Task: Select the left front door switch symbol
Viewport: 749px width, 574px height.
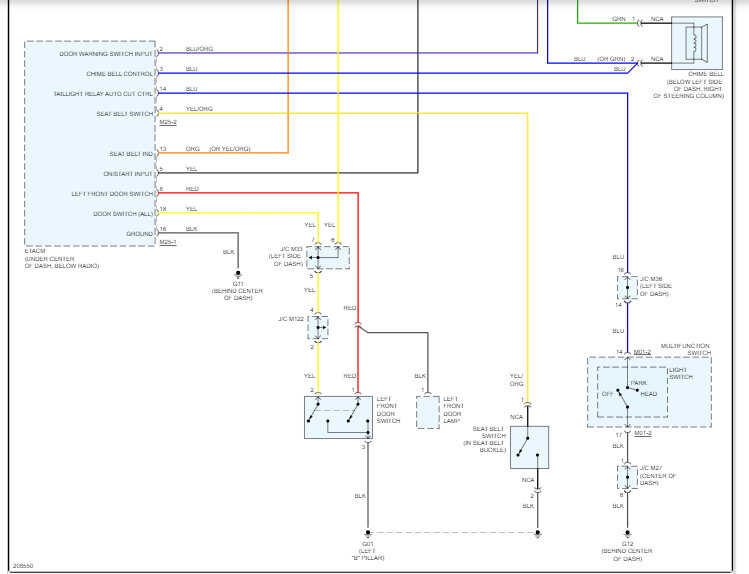Action: tap(339, 417)
